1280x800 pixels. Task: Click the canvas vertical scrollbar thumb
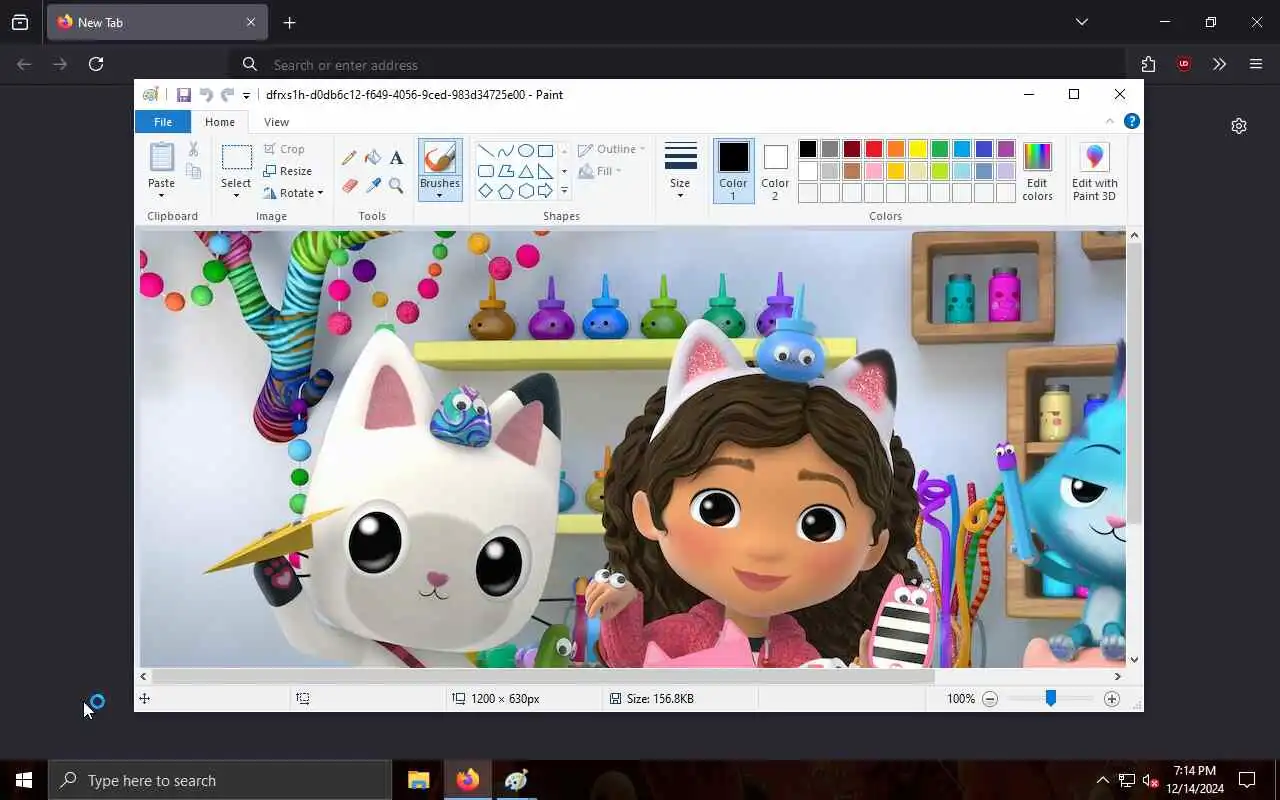(1134, 385)
